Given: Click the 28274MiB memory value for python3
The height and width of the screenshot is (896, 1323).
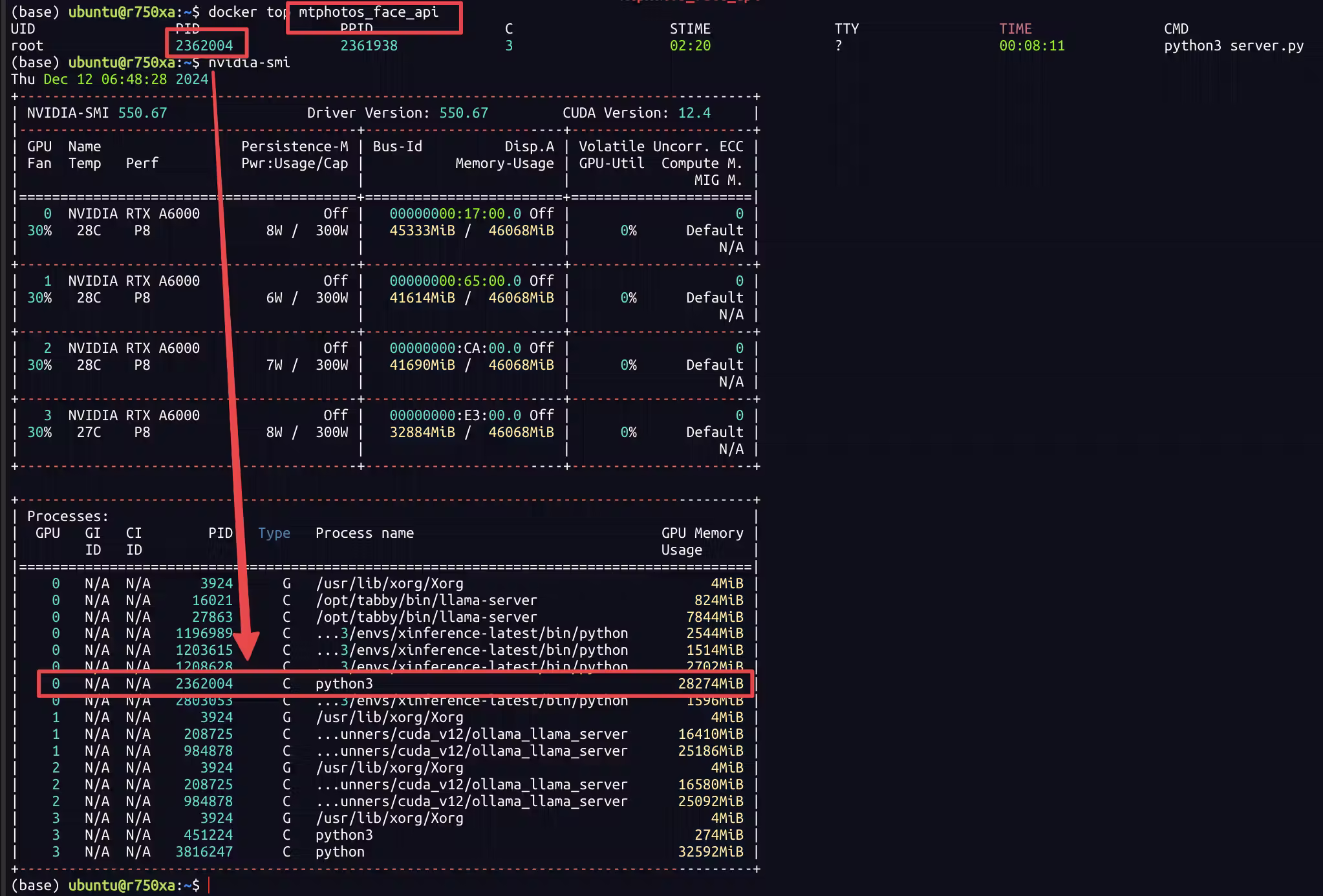Looking at the screenshot, I should (710, 683).
